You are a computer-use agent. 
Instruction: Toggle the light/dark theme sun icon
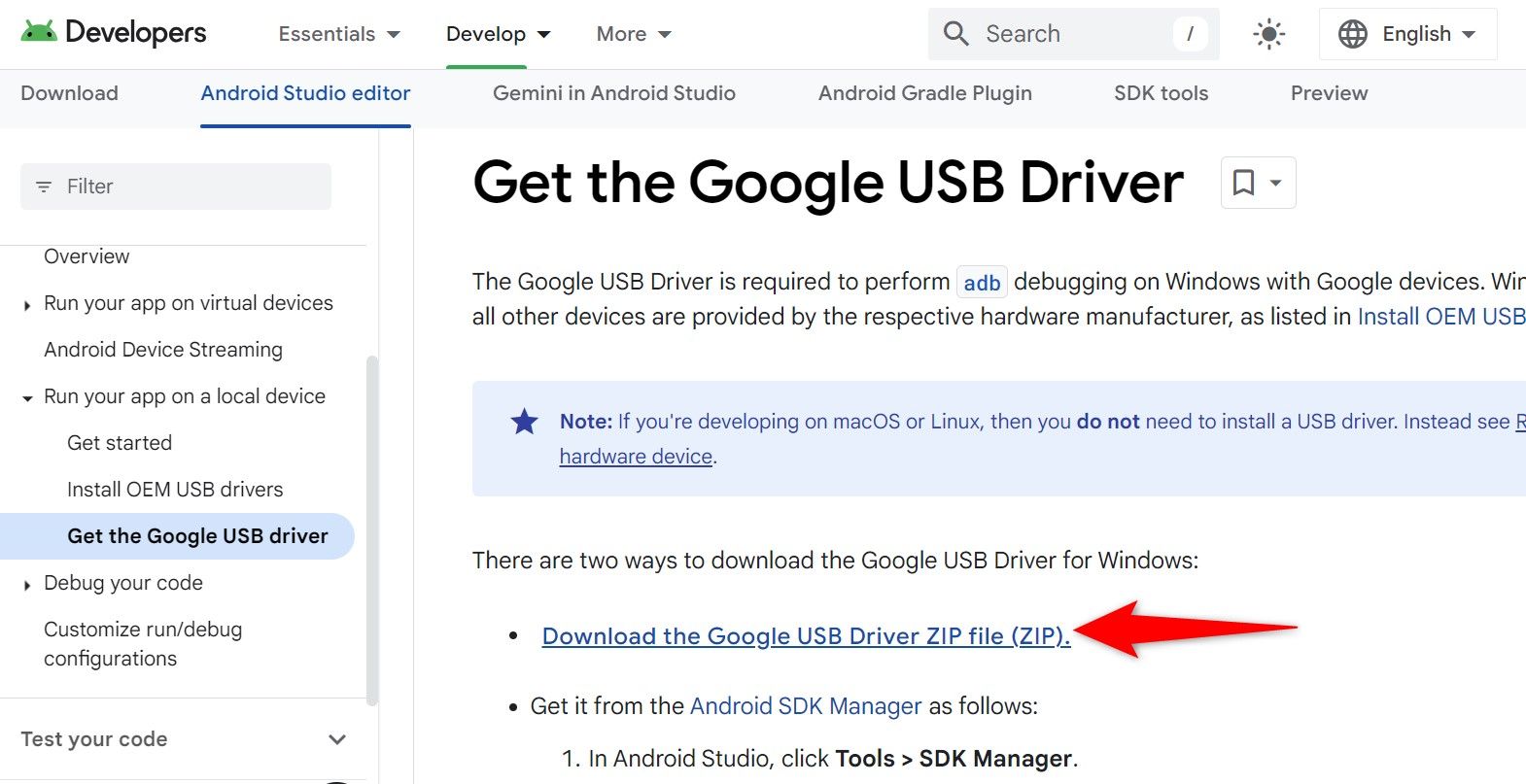(1268, 35)
